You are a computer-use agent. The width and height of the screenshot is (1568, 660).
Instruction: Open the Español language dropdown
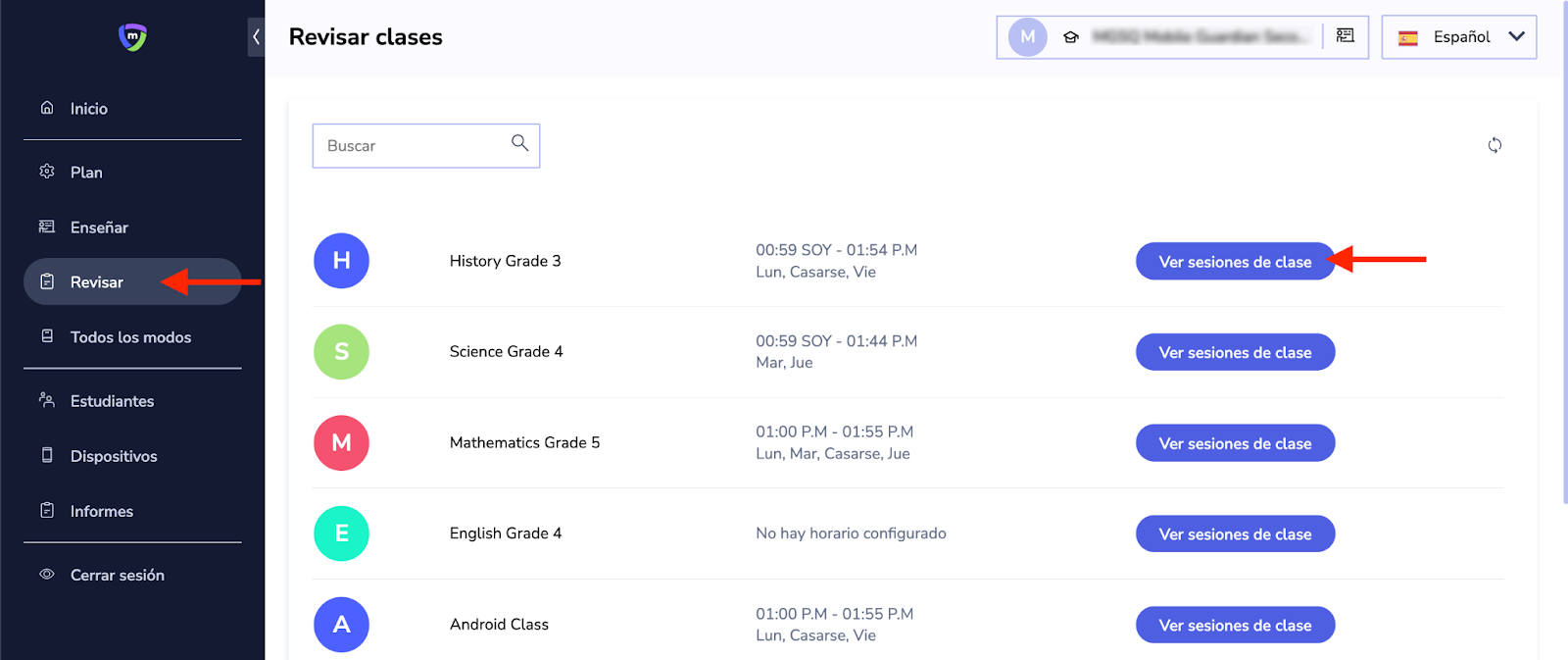[x=1458, y=37]
